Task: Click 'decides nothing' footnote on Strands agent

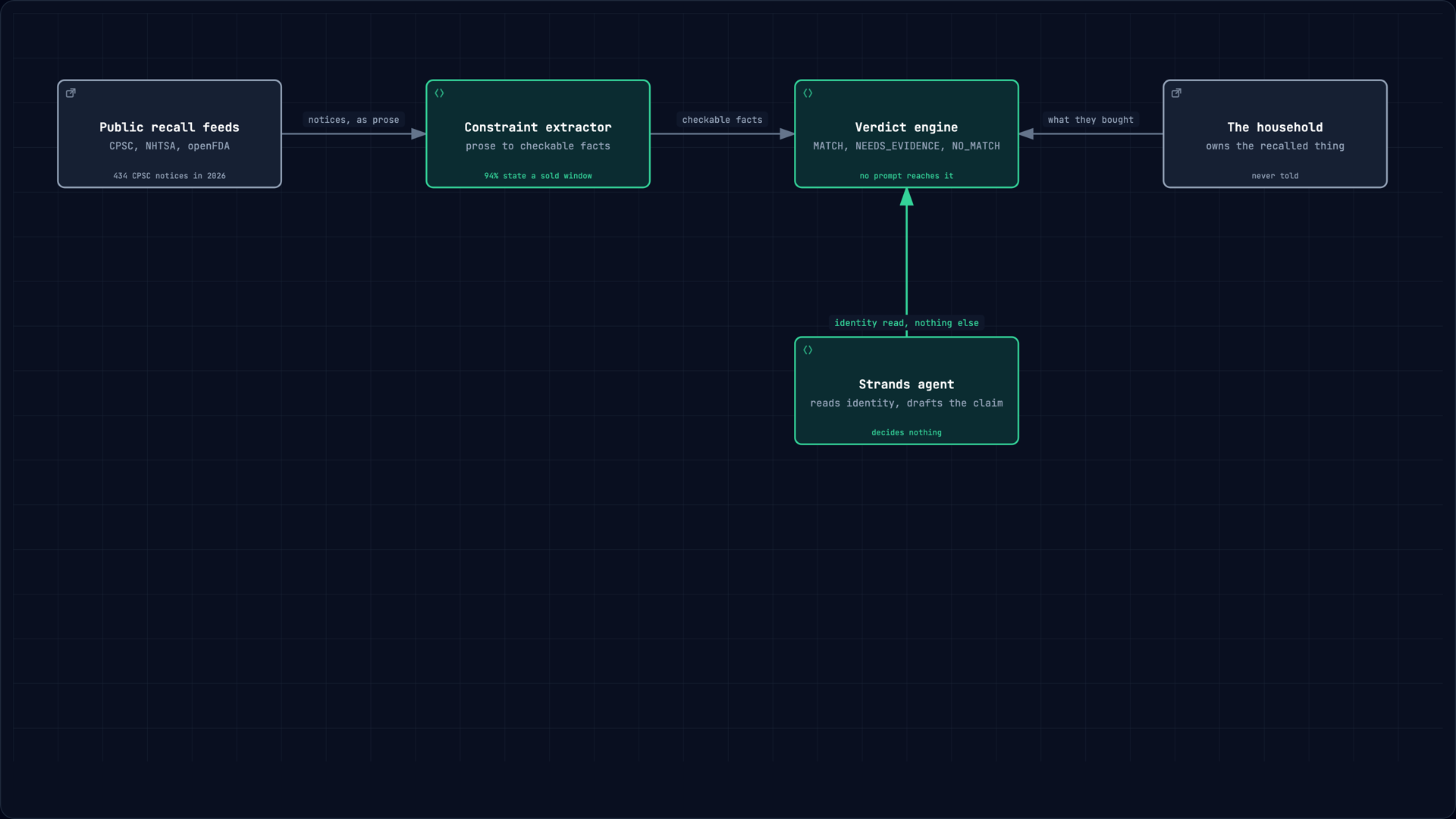Action: tap(906, 433)
